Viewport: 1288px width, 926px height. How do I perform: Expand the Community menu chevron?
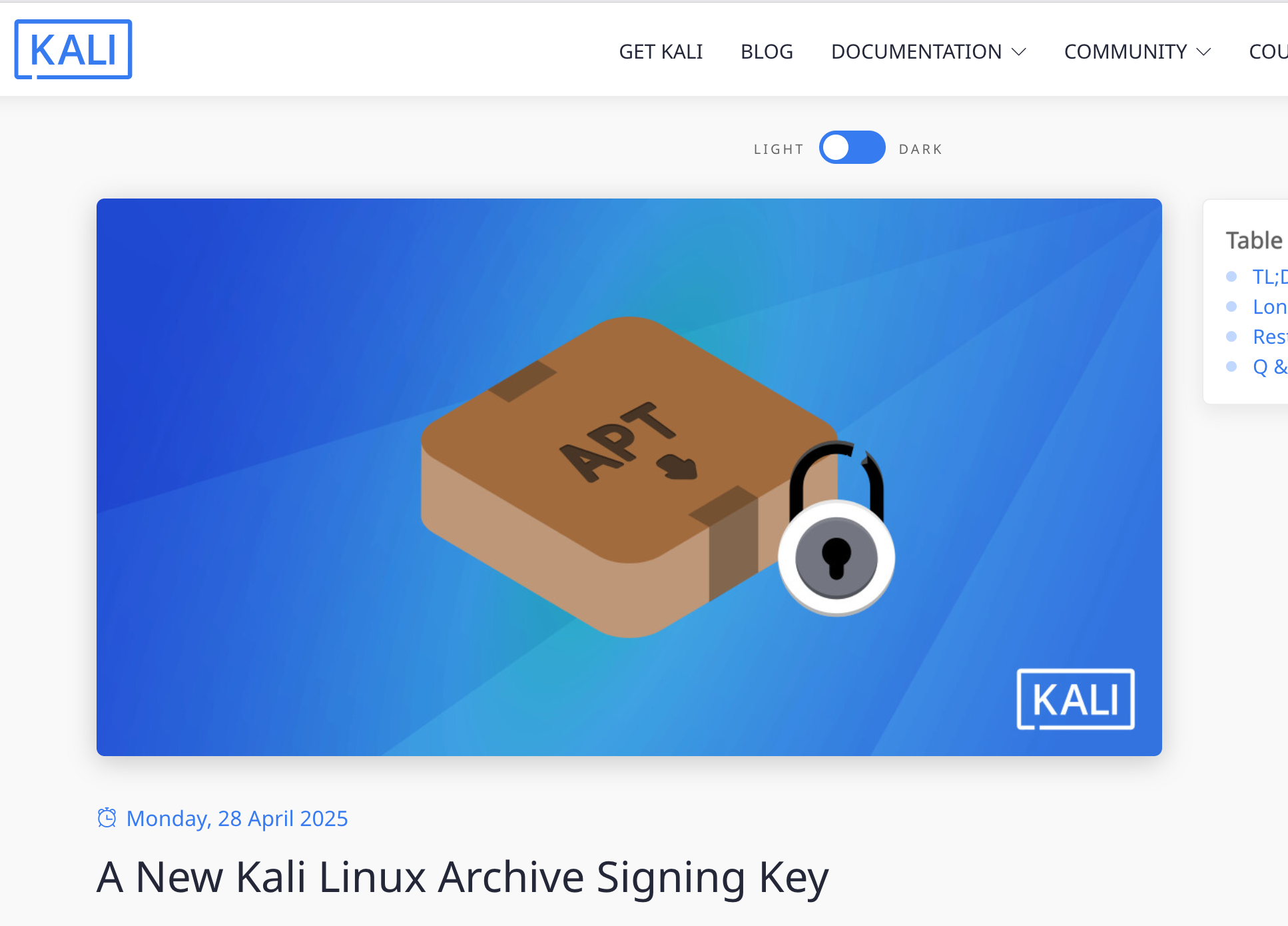[1203, 52]
